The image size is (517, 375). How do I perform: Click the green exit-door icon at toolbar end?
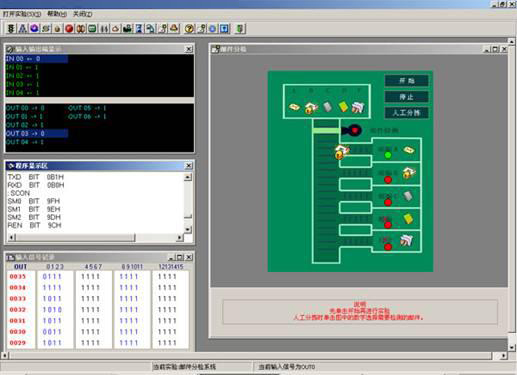point(239,29)
